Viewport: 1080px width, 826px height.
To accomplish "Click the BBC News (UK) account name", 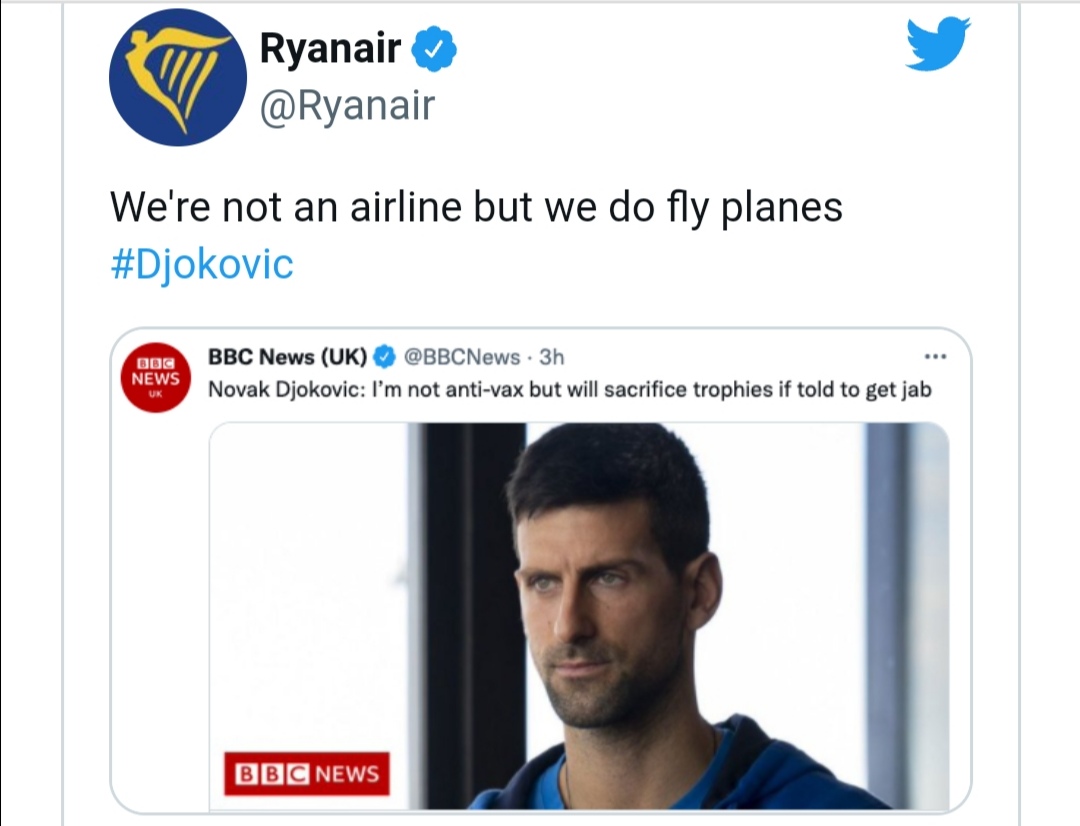I will 288,357.
